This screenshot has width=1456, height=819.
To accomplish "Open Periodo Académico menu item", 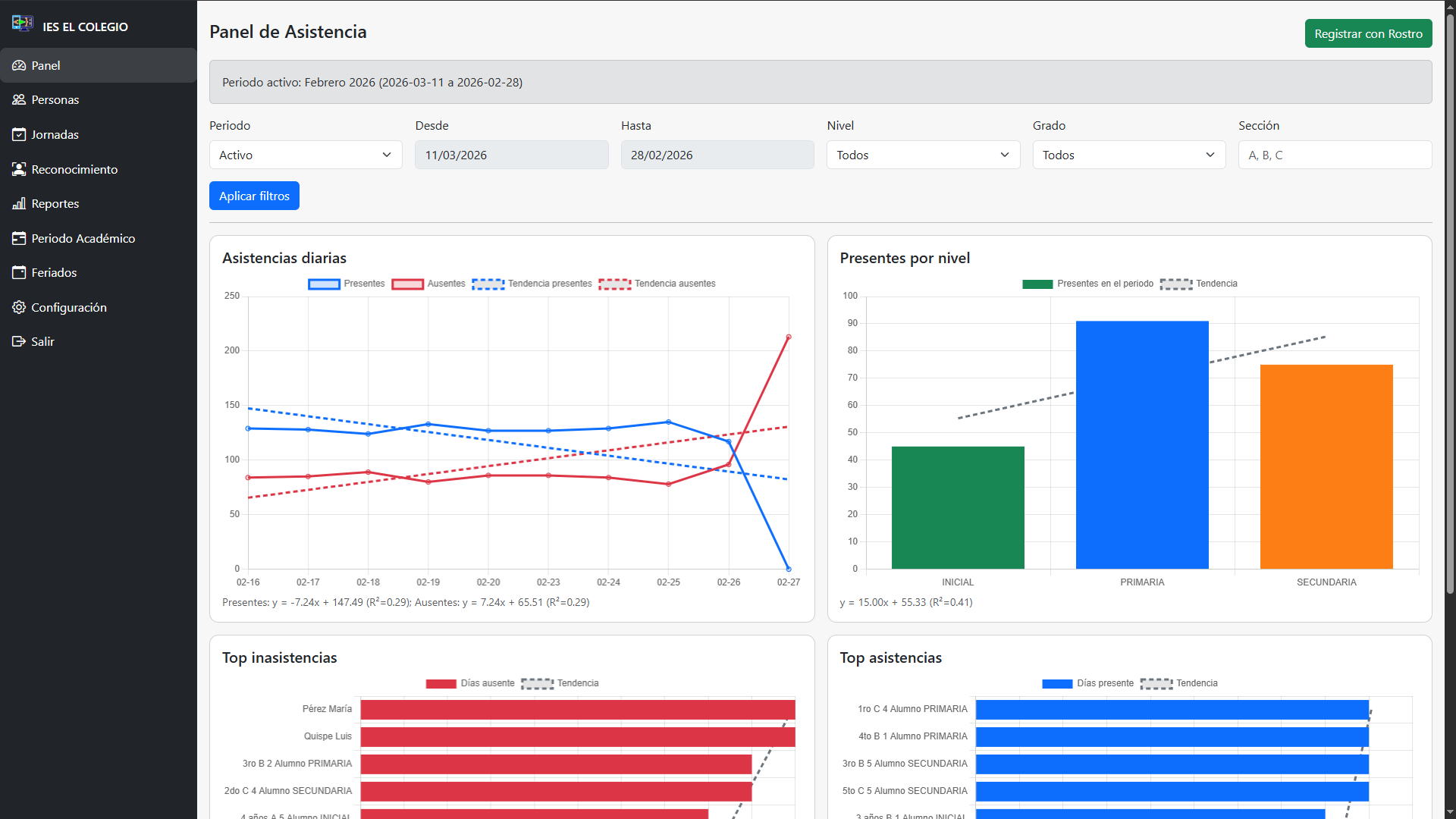I will 83,238.
